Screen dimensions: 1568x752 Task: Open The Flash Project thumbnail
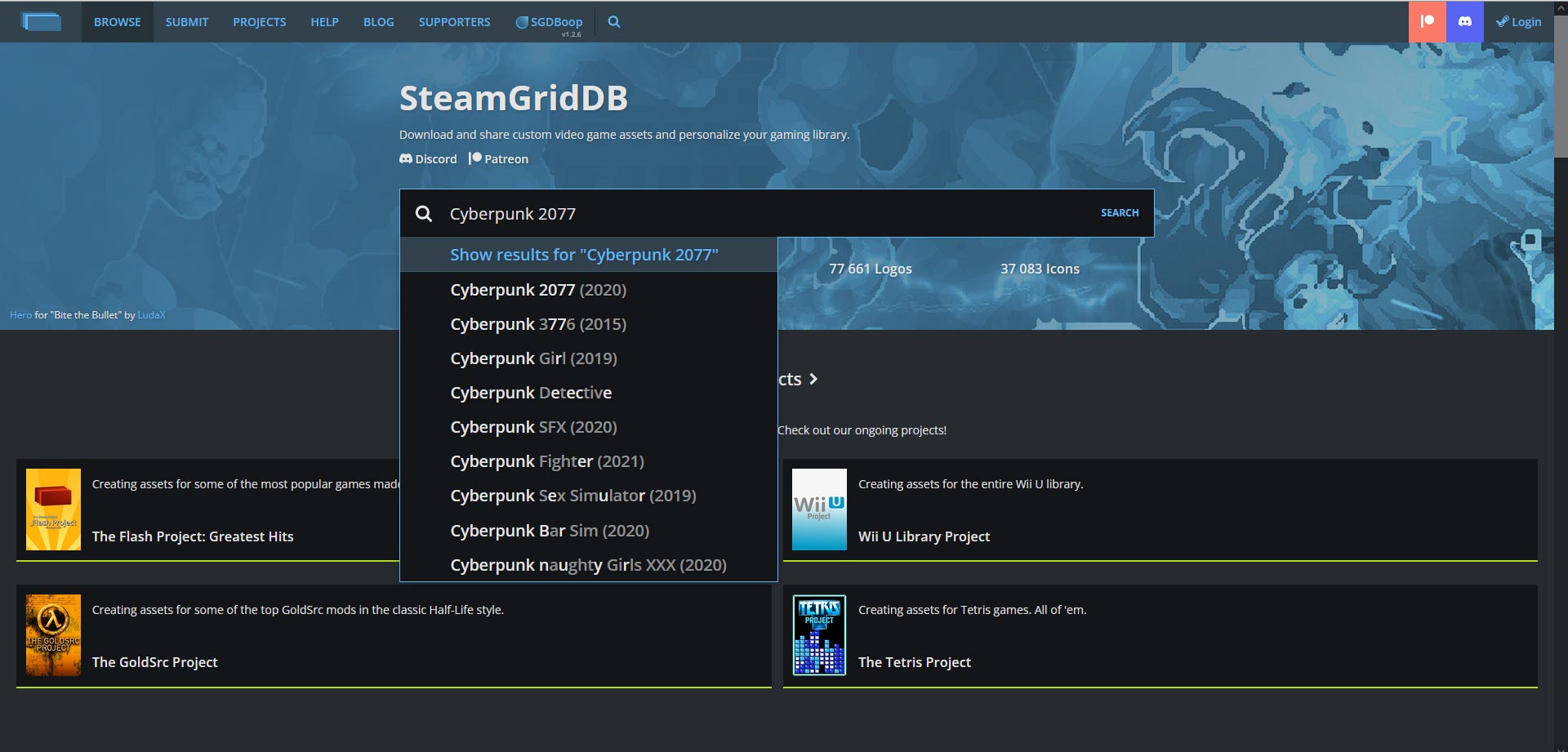coord(53,509)
